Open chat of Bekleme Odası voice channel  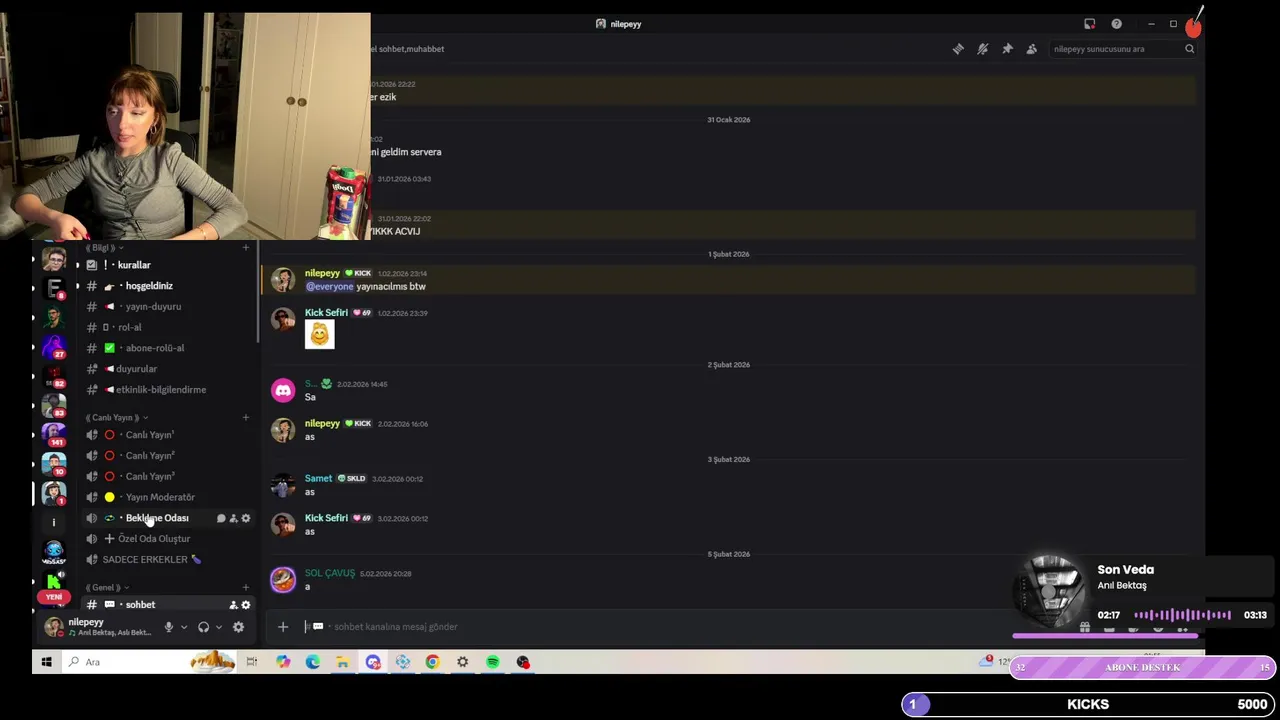coord(221,518)
